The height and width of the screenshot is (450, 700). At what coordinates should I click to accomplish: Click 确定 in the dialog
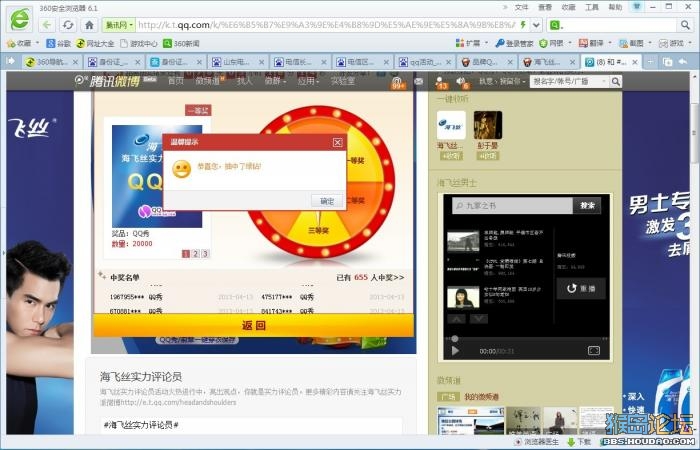(x=327, y=201)
